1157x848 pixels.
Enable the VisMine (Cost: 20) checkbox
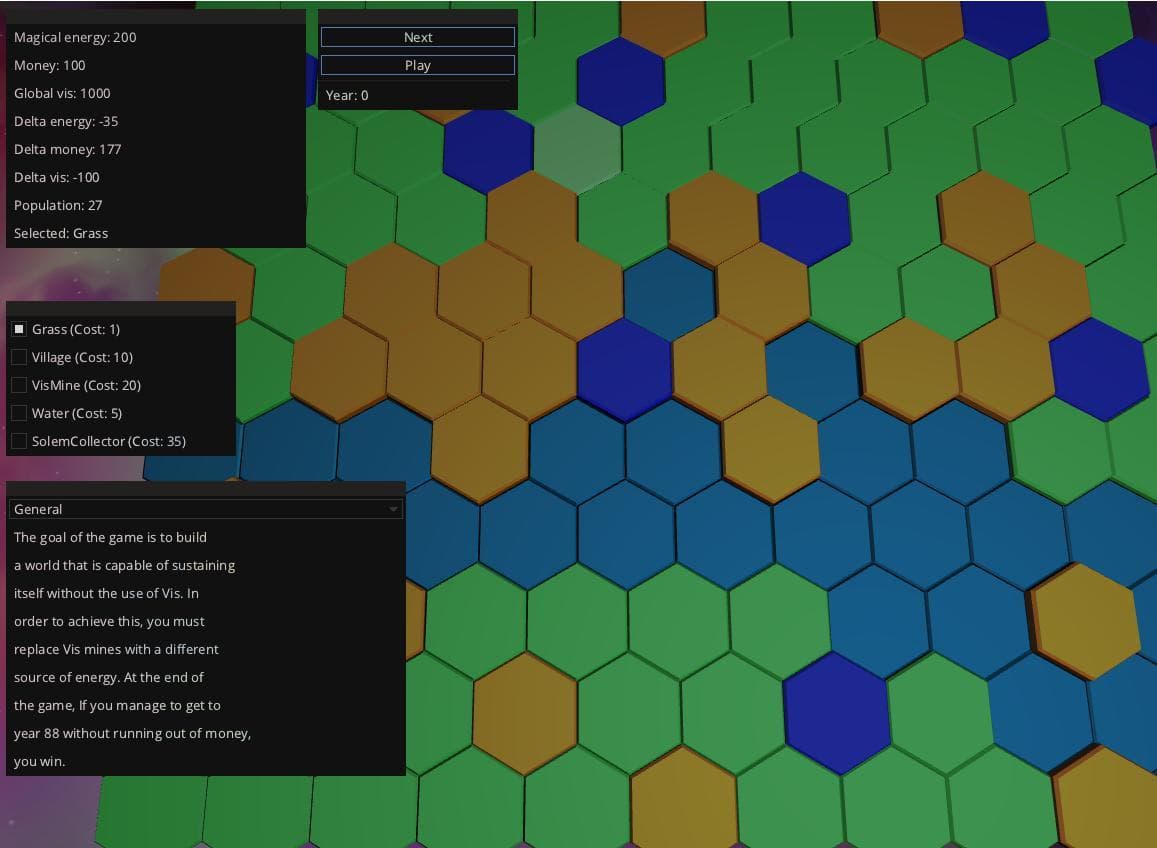point(19,385)
